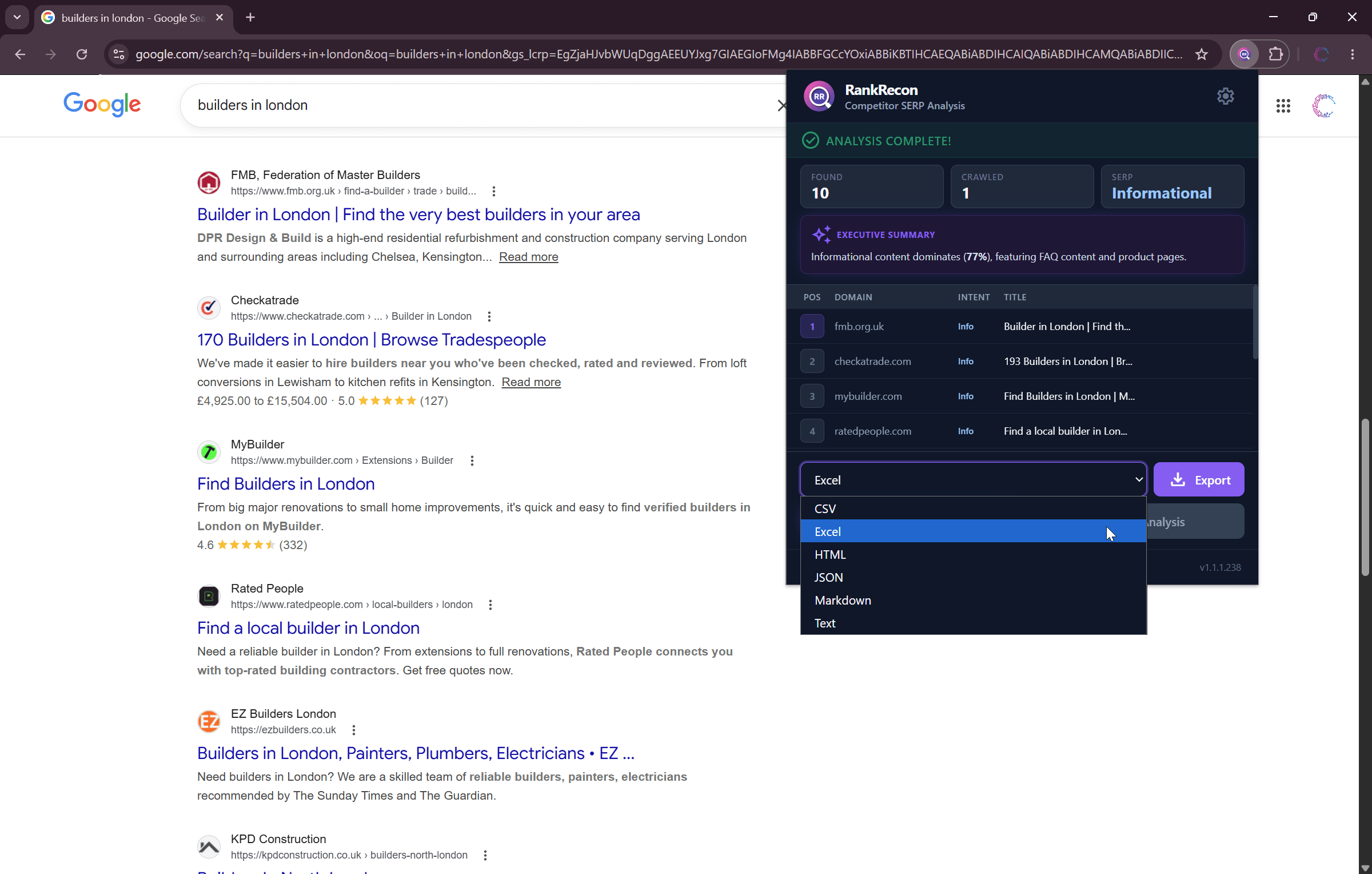Select mybuilder.com row in RankRecon table
Screen dimensions: 1372x874
1019,396
